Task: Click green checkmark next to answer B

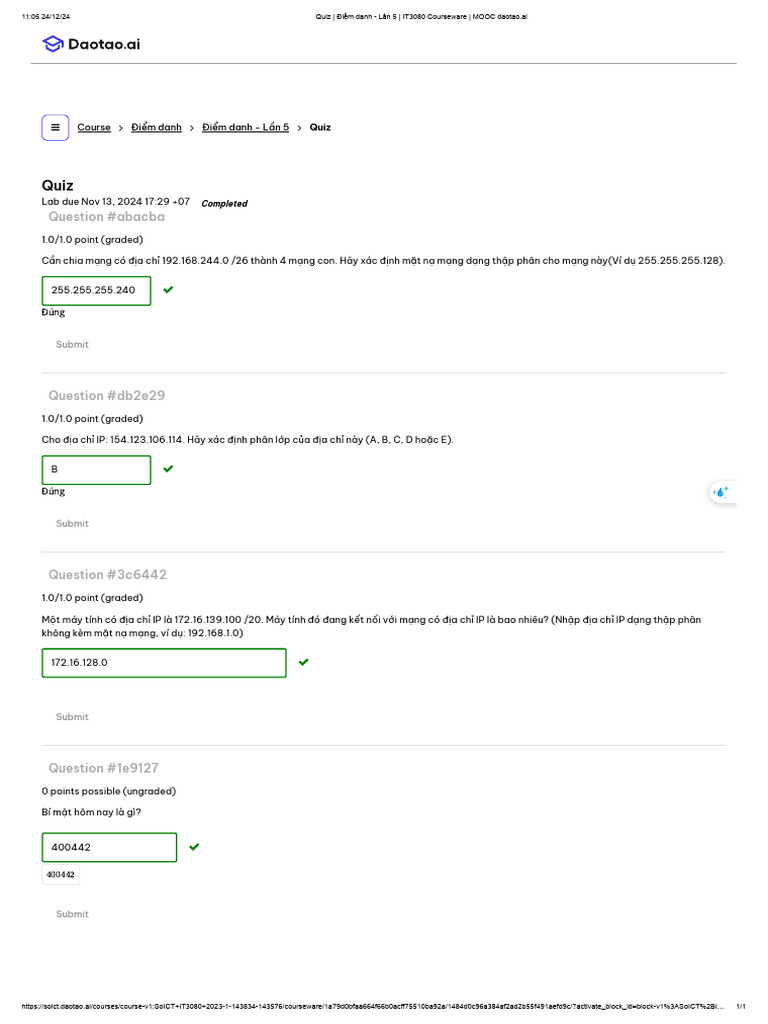Action: [168, 468]
